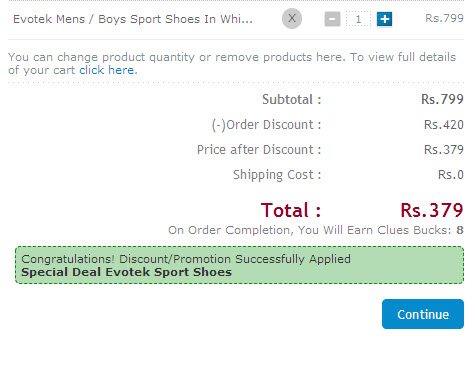Click the Price after Discount value Rs.379
The height and width of the screenshot is (374, 475).
(444, 150)
